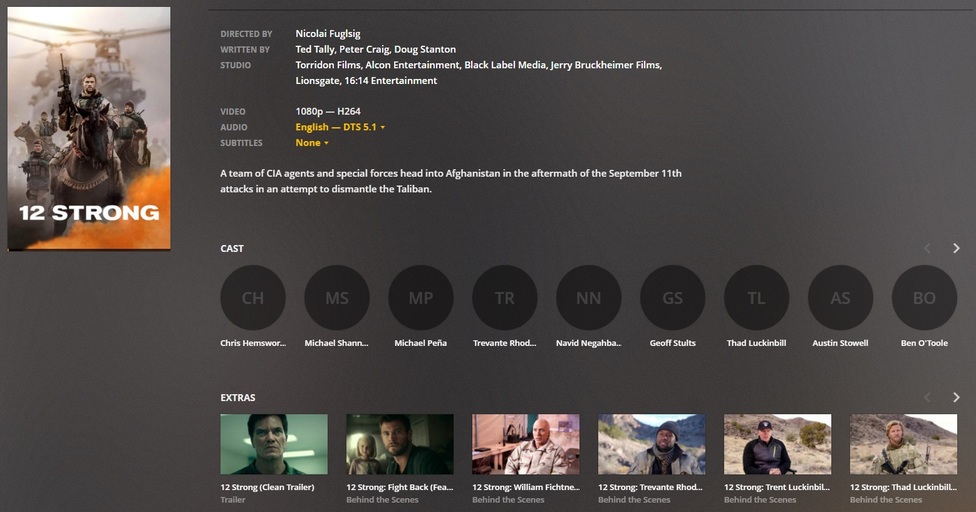Click the 12 Strong: Trevante Rhodes extra title

pyautogui.click(x=652, y=487)
